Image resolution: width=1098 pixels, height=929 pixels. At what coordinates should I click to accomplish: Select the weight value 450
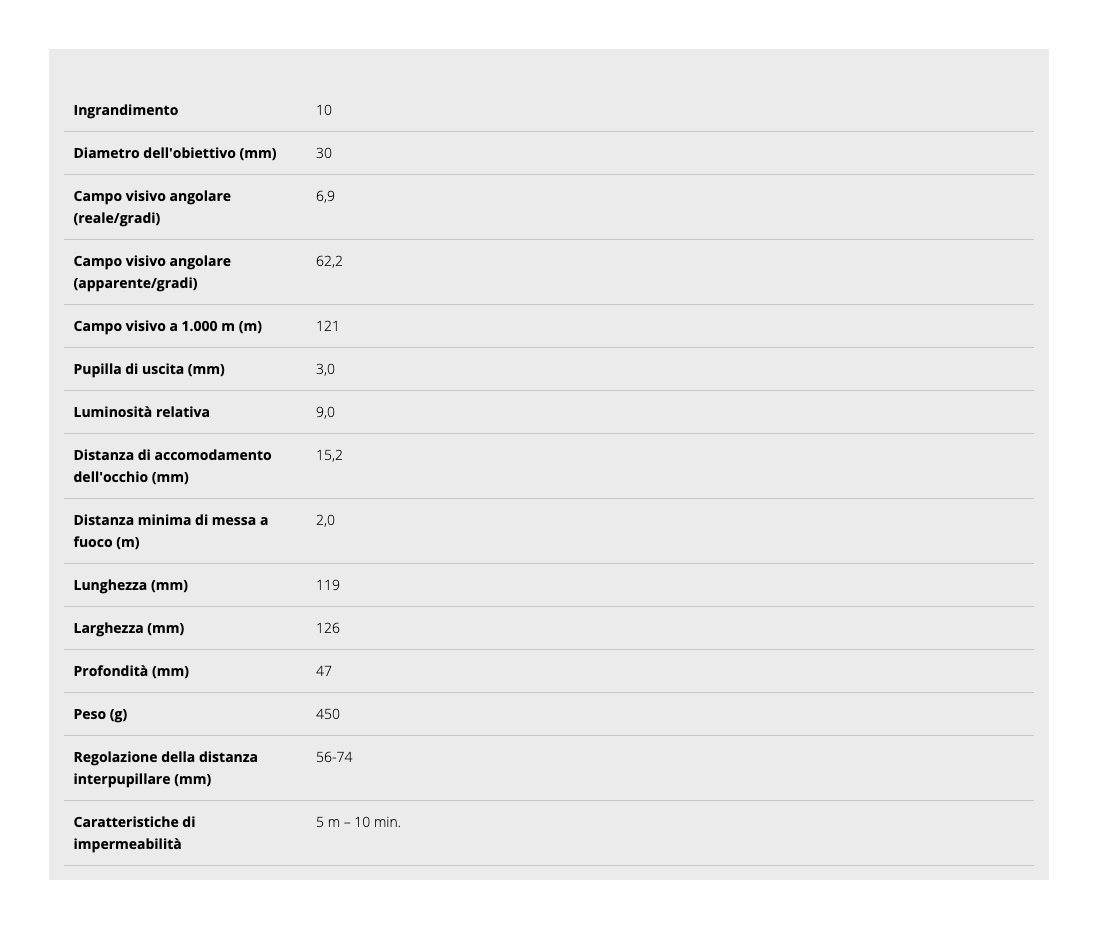pyautogui.click(x=327, y=714)
